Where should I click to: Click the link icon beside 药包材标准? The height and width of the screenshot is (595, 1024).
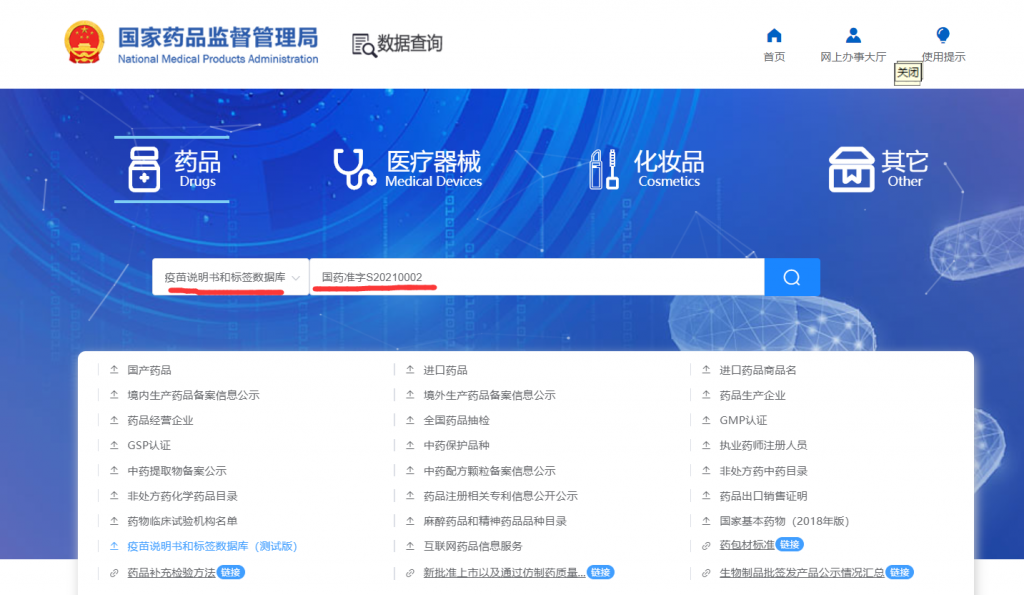[706, 545]
